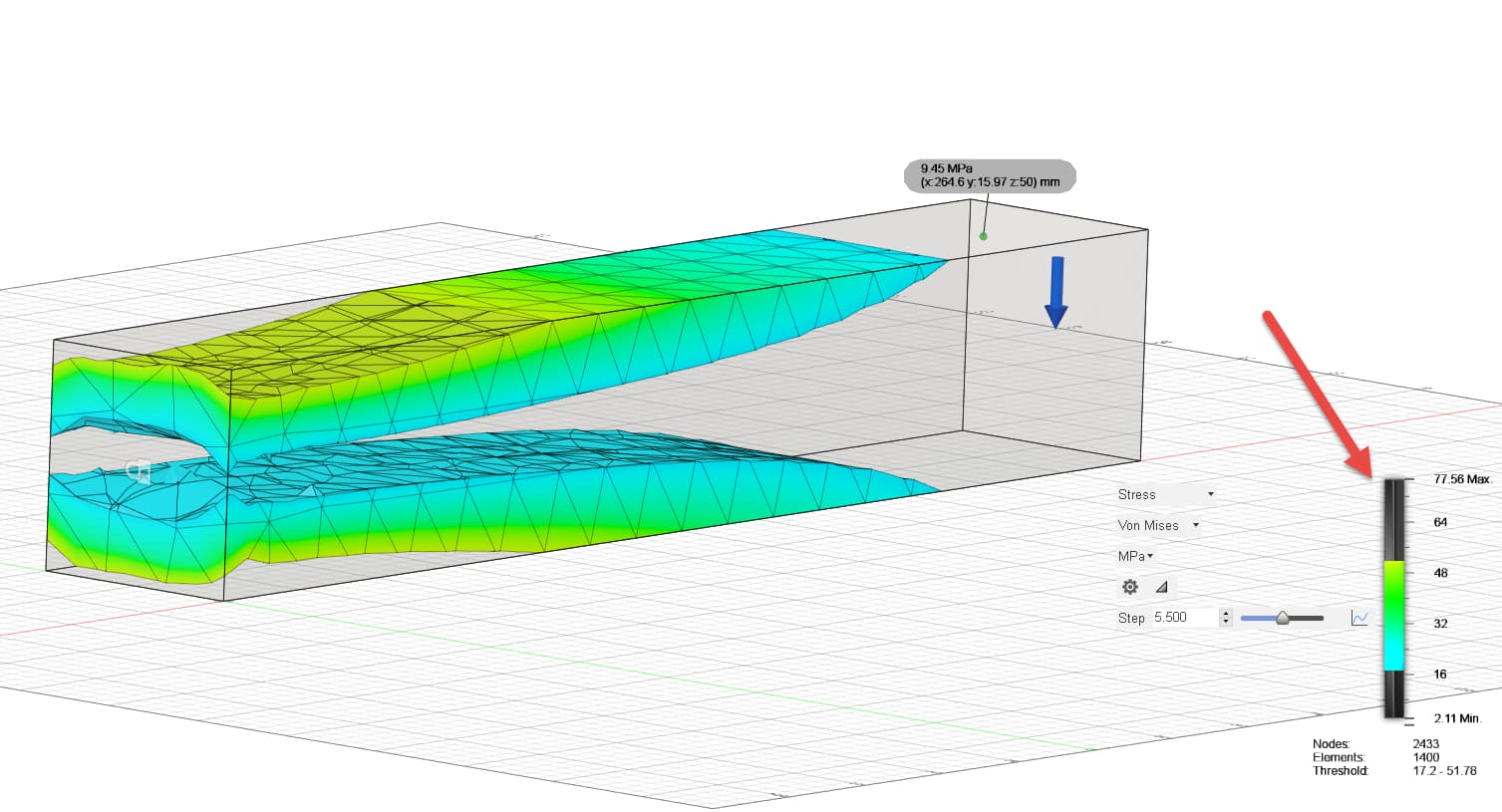Open the legend options gear icon

coord(1129,587)
